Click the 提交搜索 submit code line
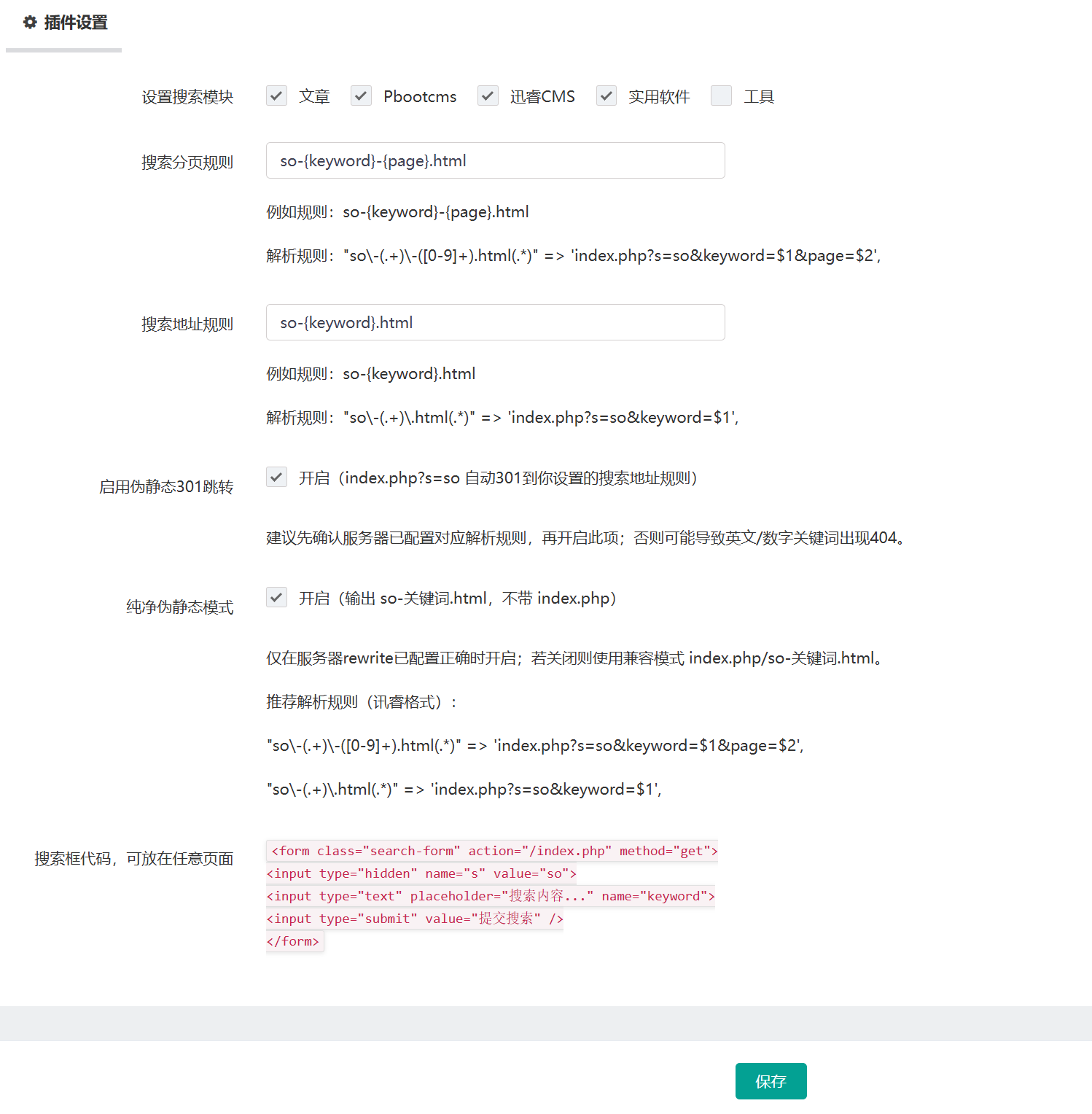This screenshot has width=1092, height=1114. coord(414,918)
